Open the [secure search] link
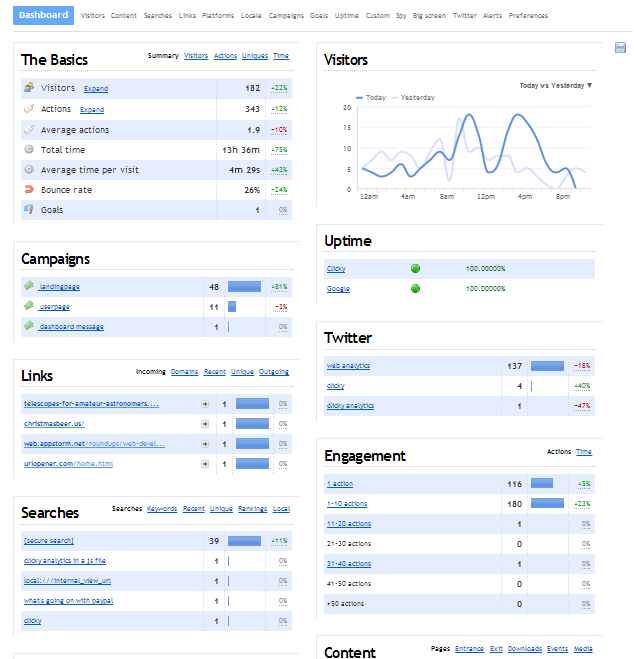The image size is (634, 659). 49,541
